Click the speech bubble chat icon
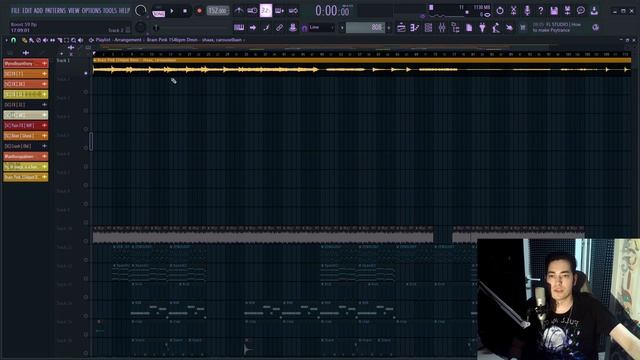The image size is (640, 360). pos(581,11)
